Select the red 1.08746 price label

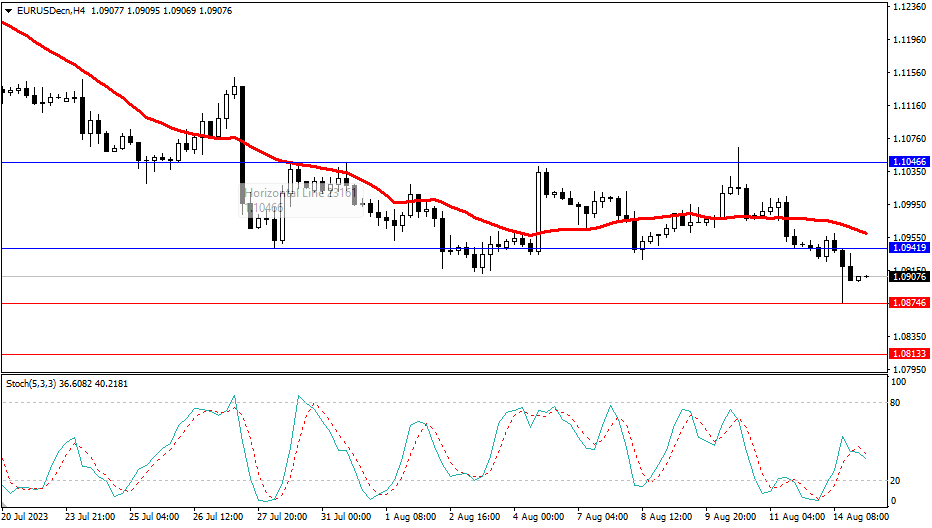[908, 303]
